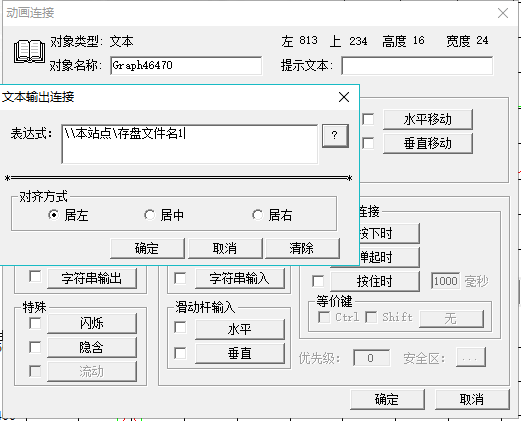Select the 居右 alignment radio button
Screen dimensions: 521x421
click(257, 215)
